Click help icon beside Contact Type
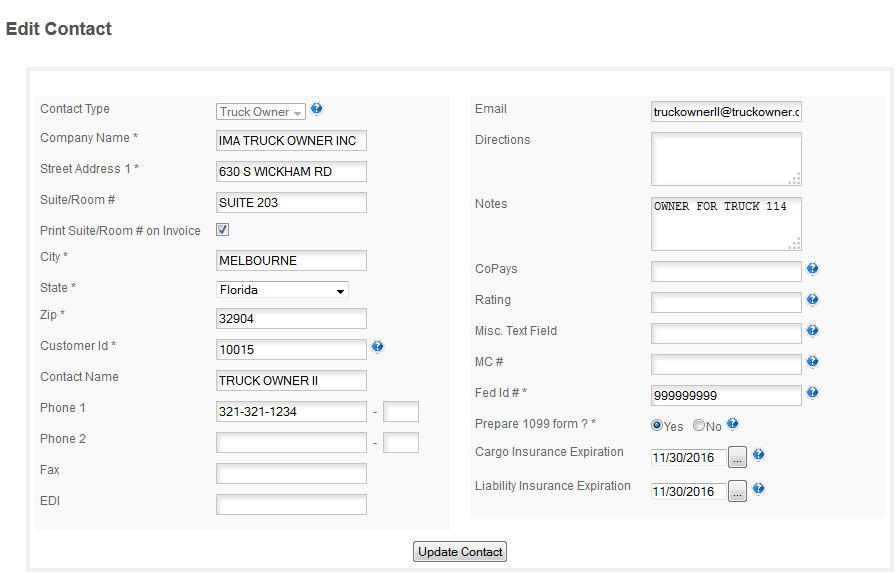This screenshot has height=575, width=896. [317, 109]
